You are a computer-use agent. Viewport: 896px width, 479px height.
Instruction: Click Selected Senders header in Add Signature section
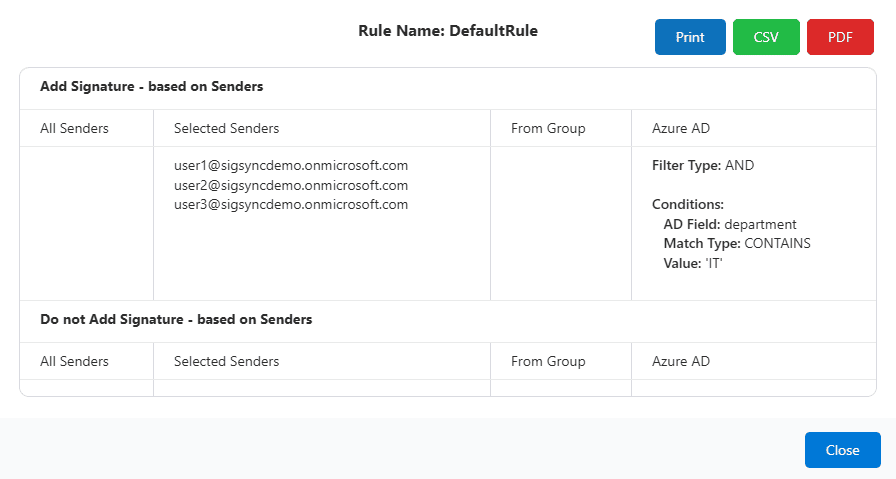226,128
